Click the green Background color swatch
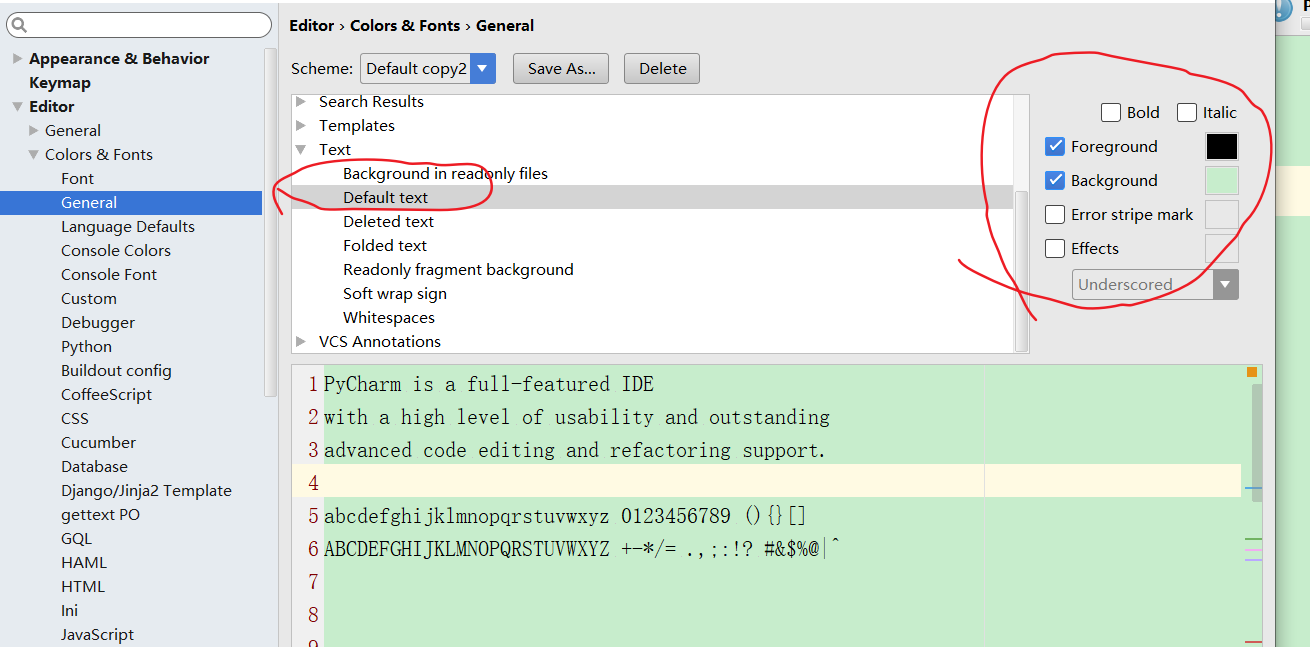Screen dimensions: 1310x647 pos(1222,180)
